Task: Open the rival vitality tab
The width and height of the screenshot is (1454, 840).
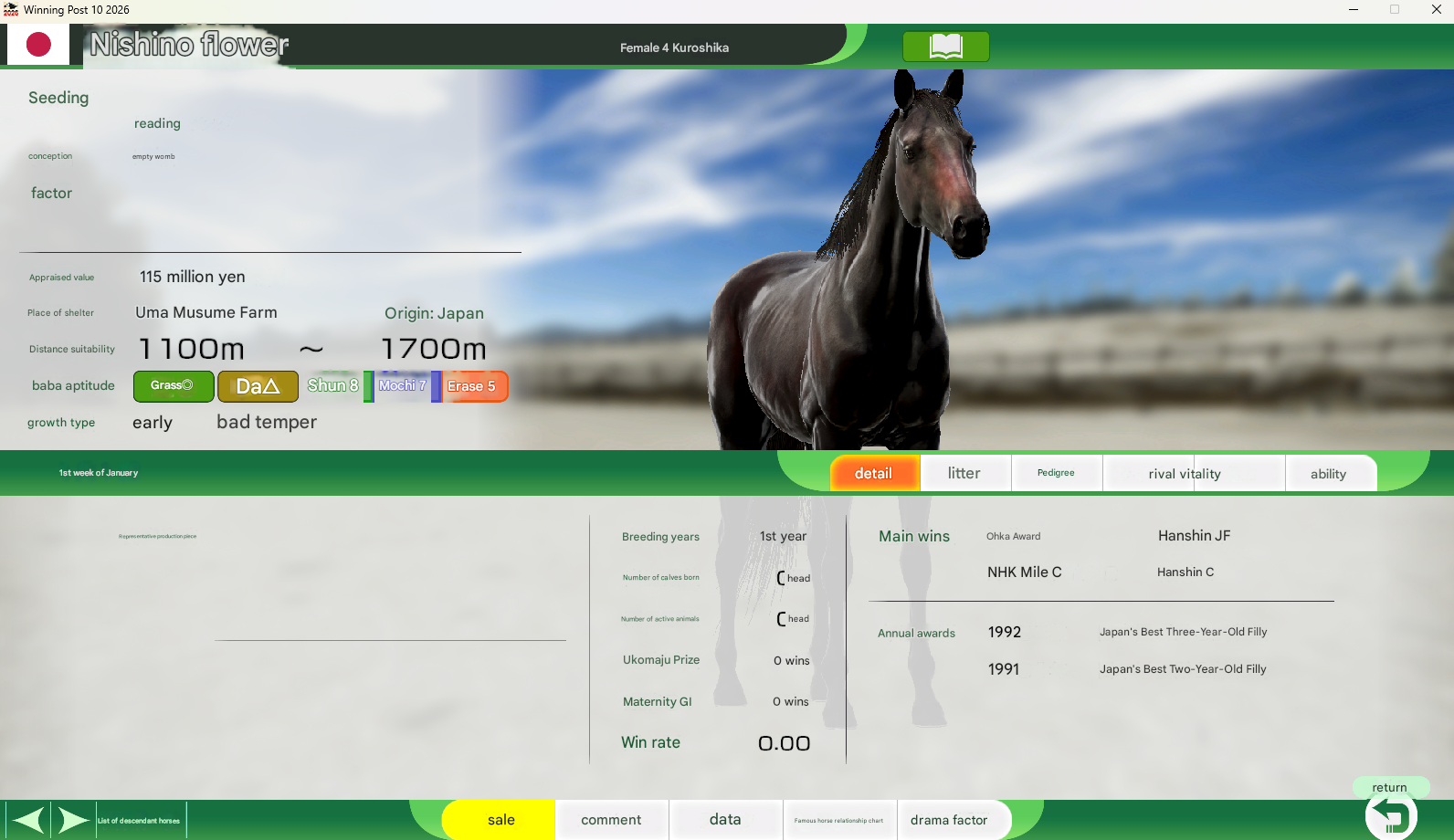Action: (1194, 473)
